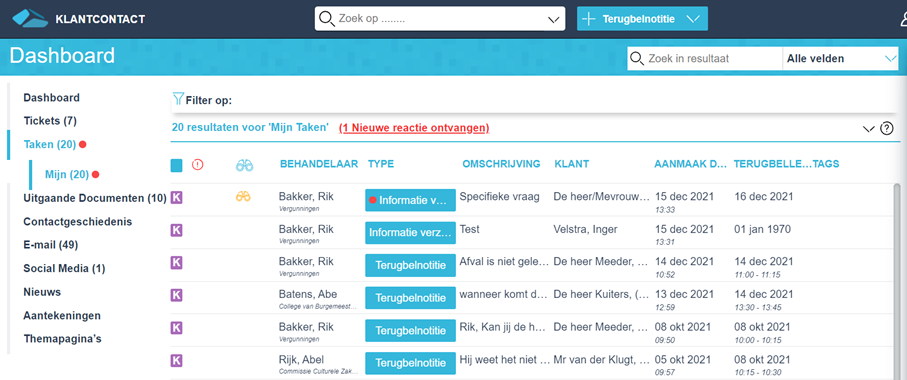
Task: Click yellow binoculars icon in first row
Action: click(243, 197)
